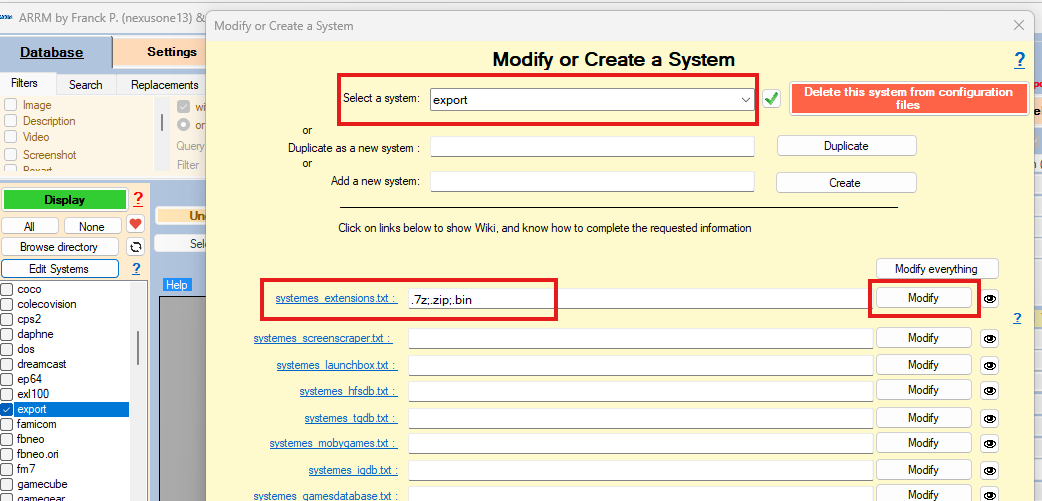Open the Settings tab

point(172,52)
